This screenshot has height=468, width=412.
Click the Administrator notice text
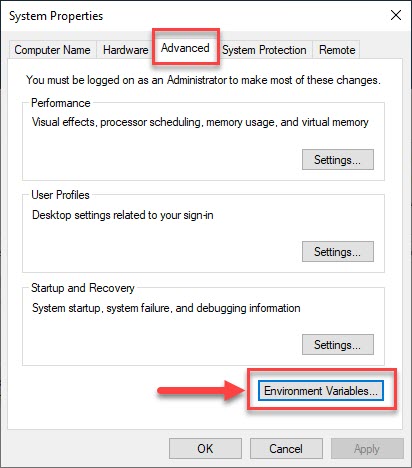[x=203, y=80]
